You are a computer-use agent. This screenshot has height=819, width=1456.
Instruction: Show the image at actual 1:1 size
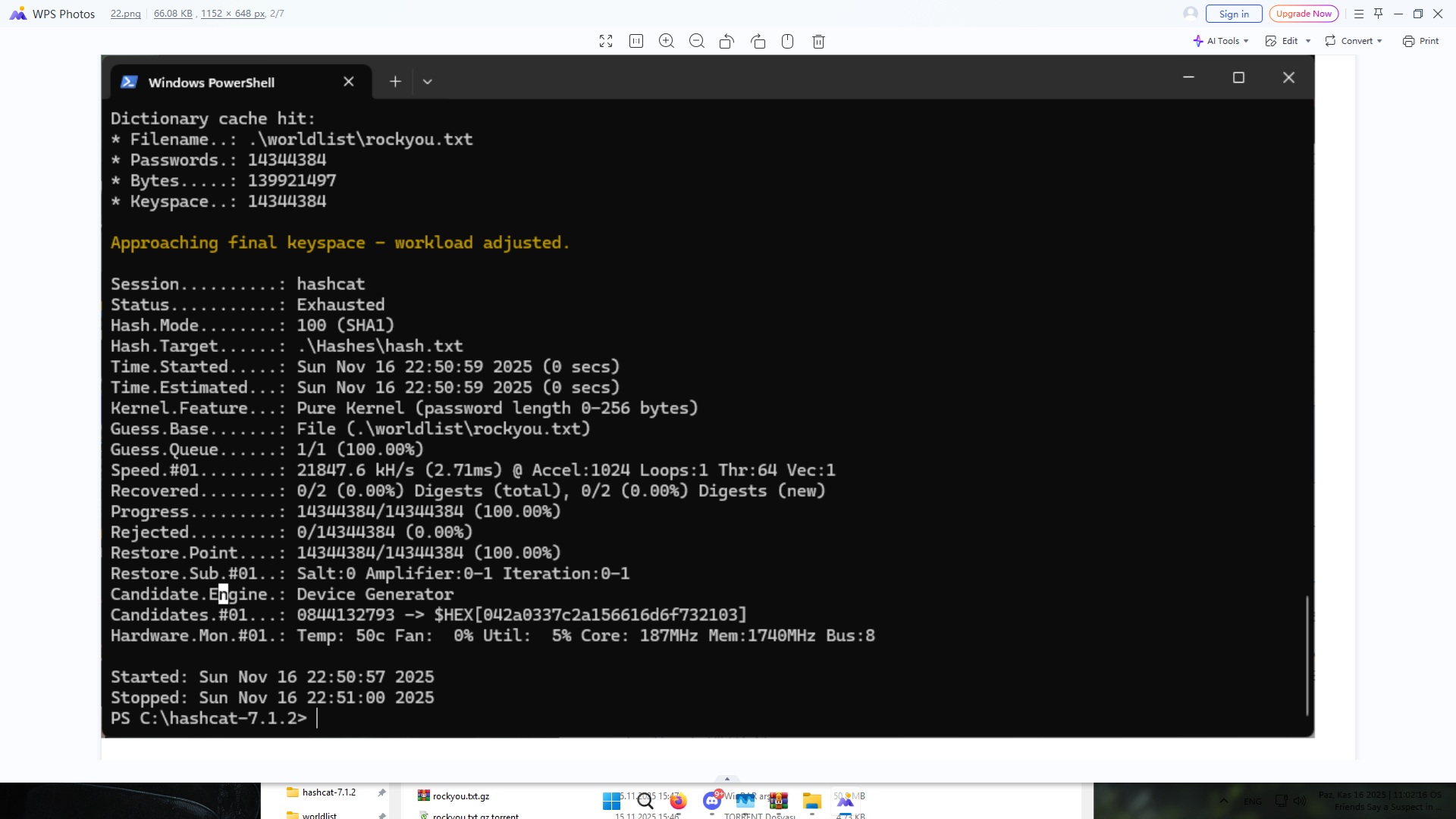tap(636, 41)
